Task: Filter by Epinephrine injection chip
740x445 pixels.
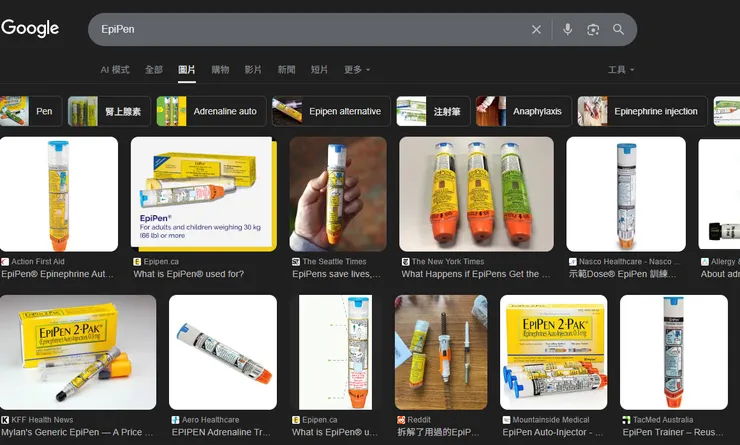Action: 642,111
